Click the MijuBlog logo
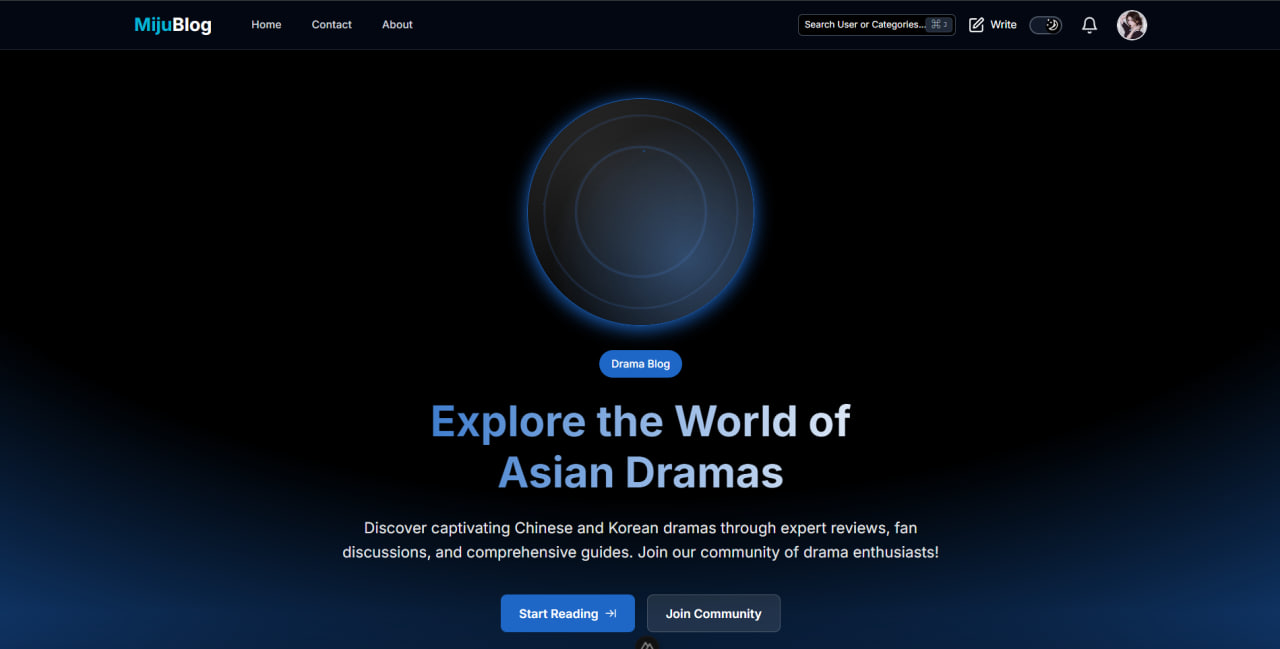This screenshot has width=1280, height=649. (x=173, y=25)
